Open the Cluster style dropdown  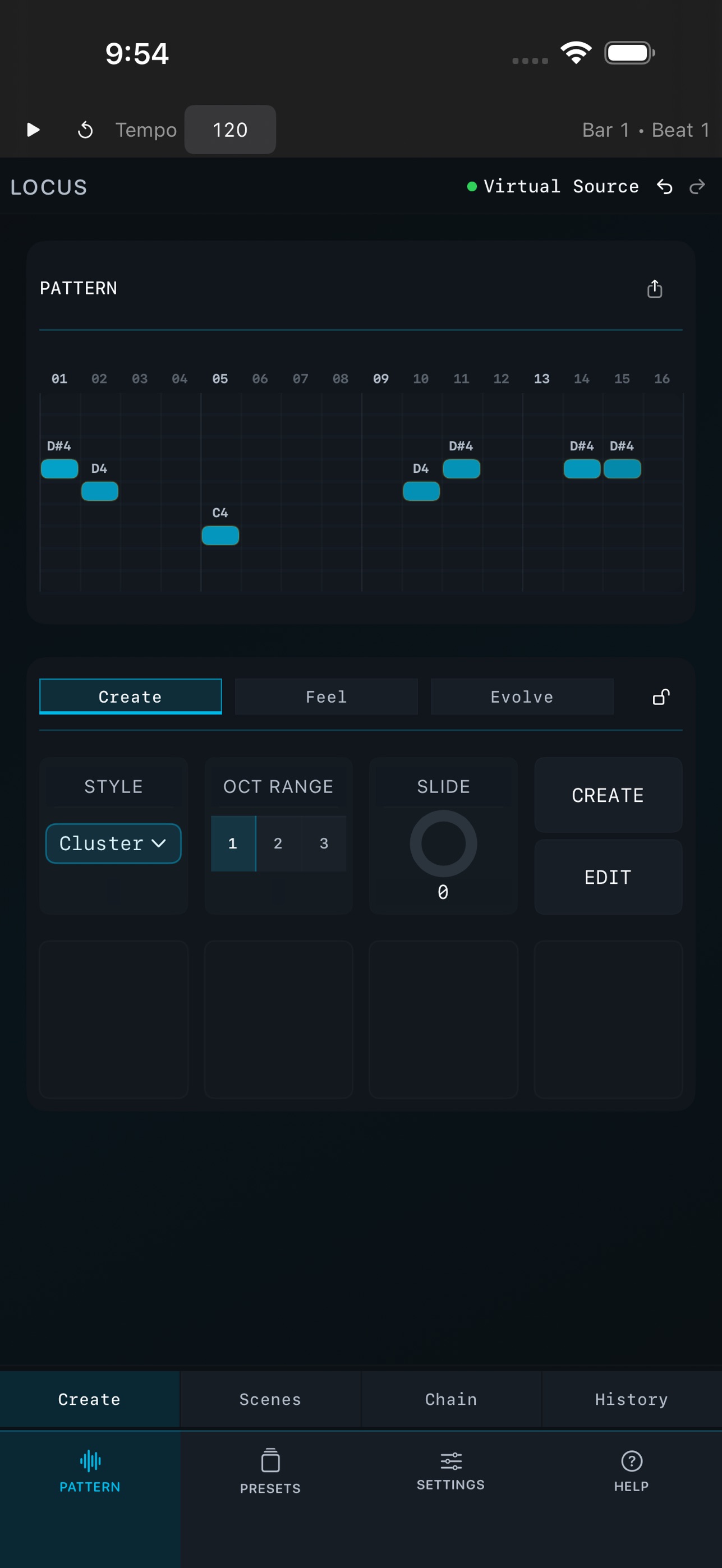click(x=113, y=843)
